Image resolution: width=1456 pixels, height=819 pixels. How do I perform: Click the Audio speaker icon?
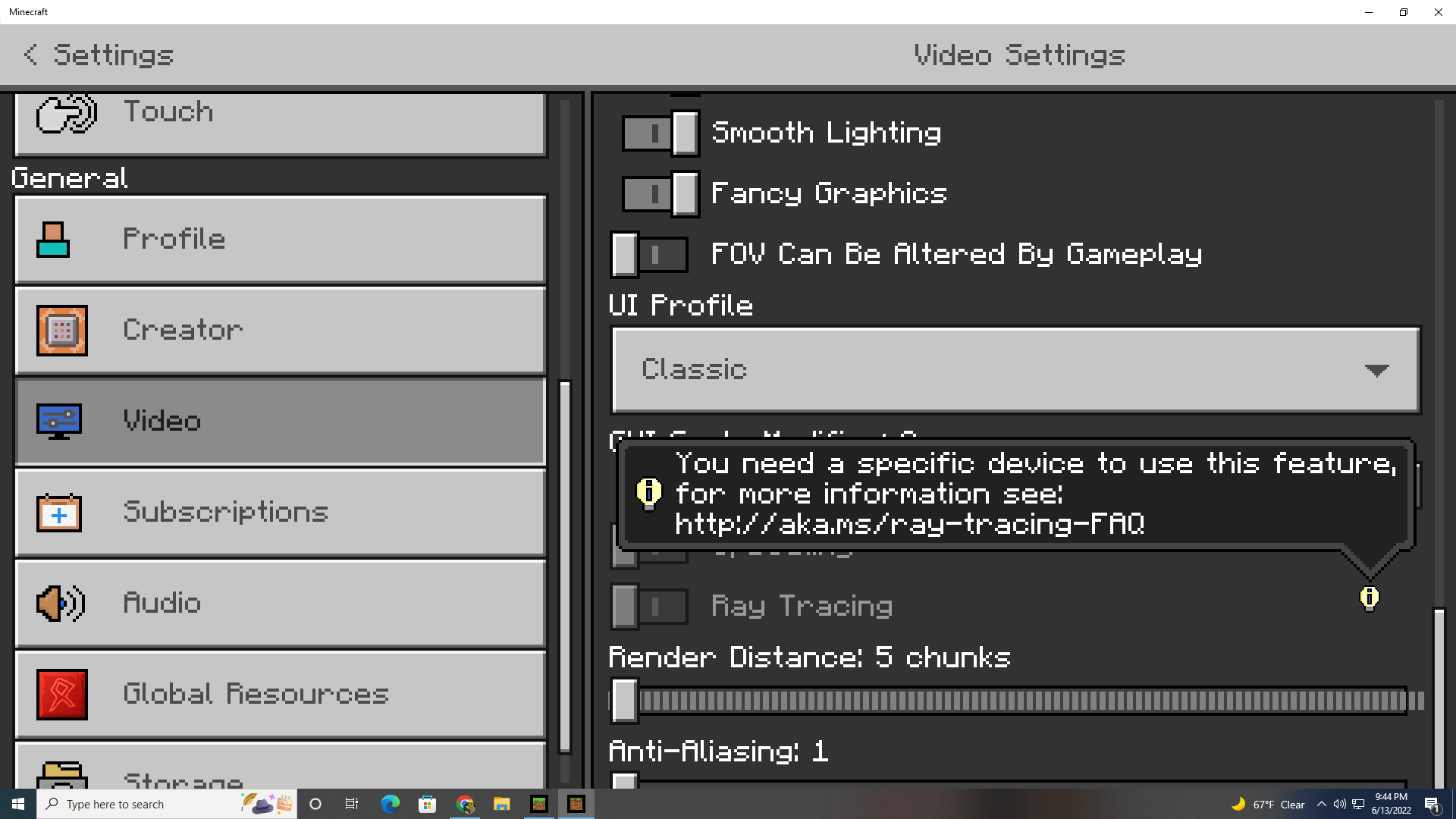(61, 604)
